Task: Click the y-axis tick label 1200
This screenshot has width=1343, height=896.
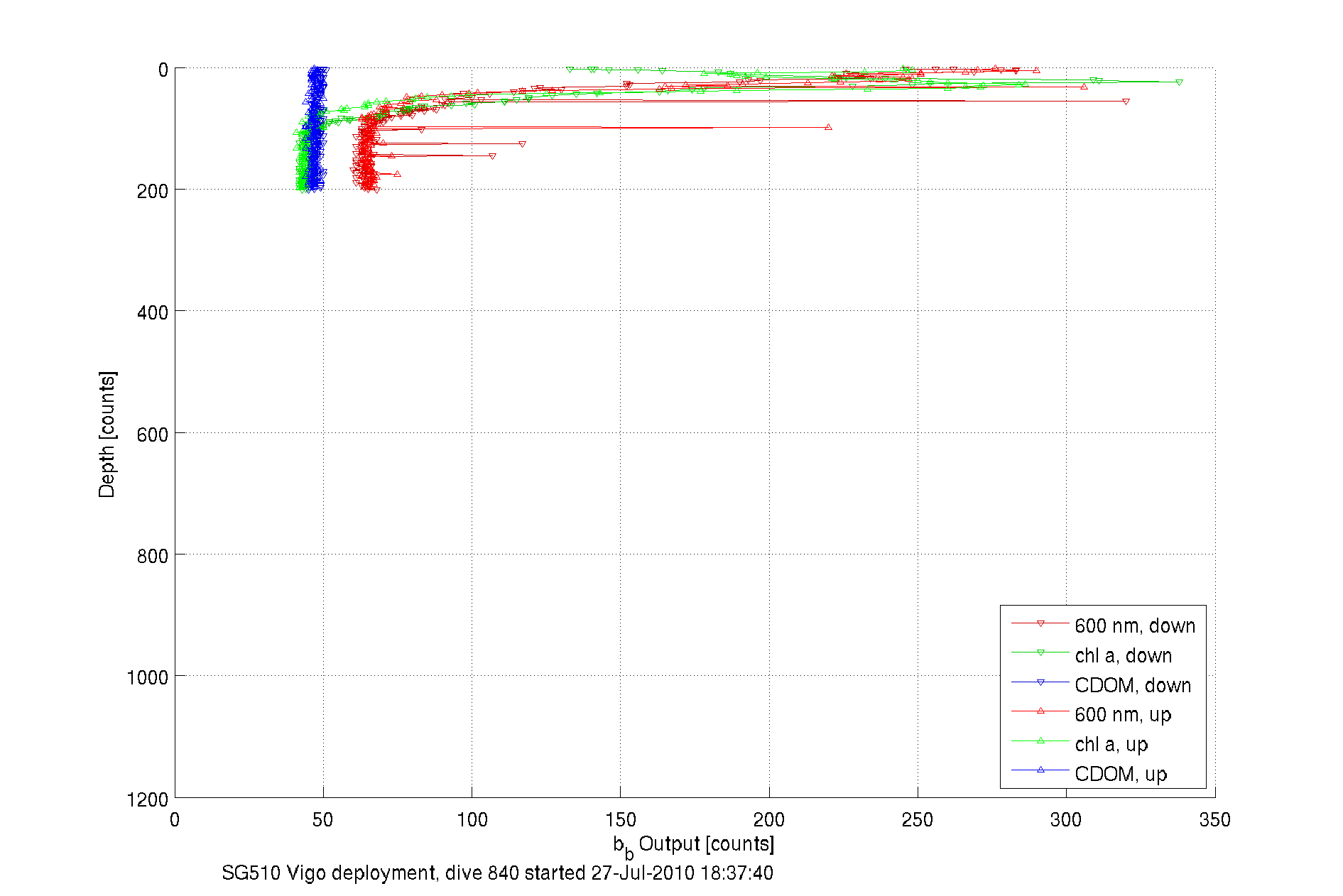Action: click(x=148, y=799)
